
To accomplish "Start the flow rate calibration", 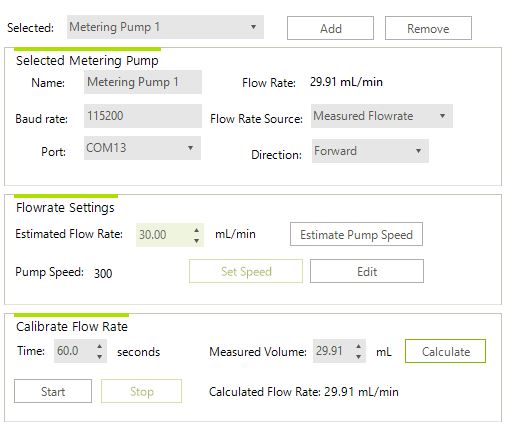I will click(53, 391).
